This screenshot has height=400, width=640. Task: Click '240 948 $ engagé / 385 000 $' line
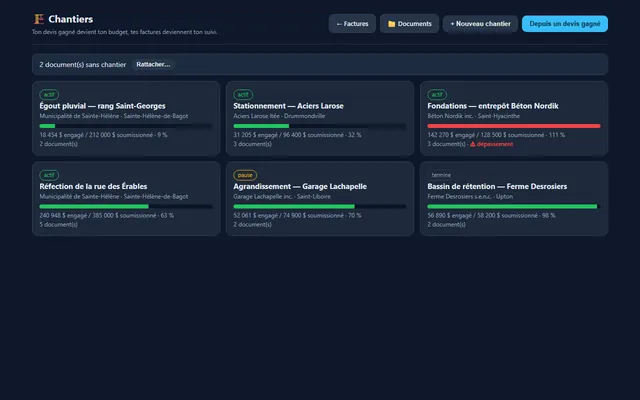coord(107,215)
